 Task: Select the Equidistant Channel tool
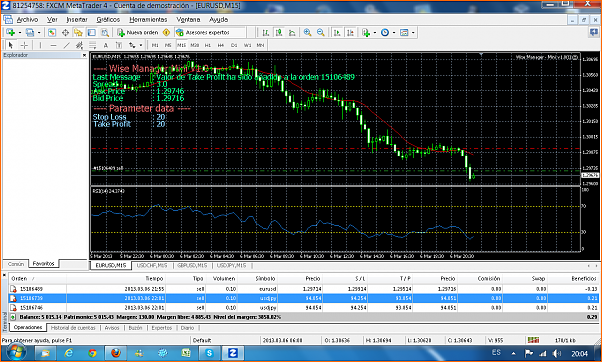pos(79,45)
